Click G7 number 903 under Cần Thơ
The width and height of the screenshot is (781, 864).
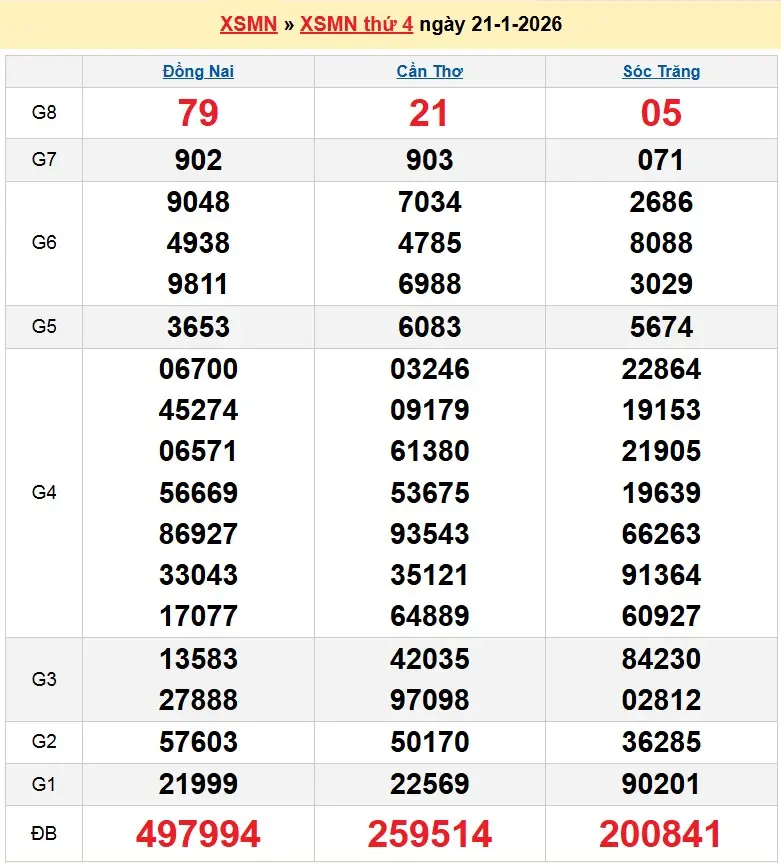click(x=429, y=160)
